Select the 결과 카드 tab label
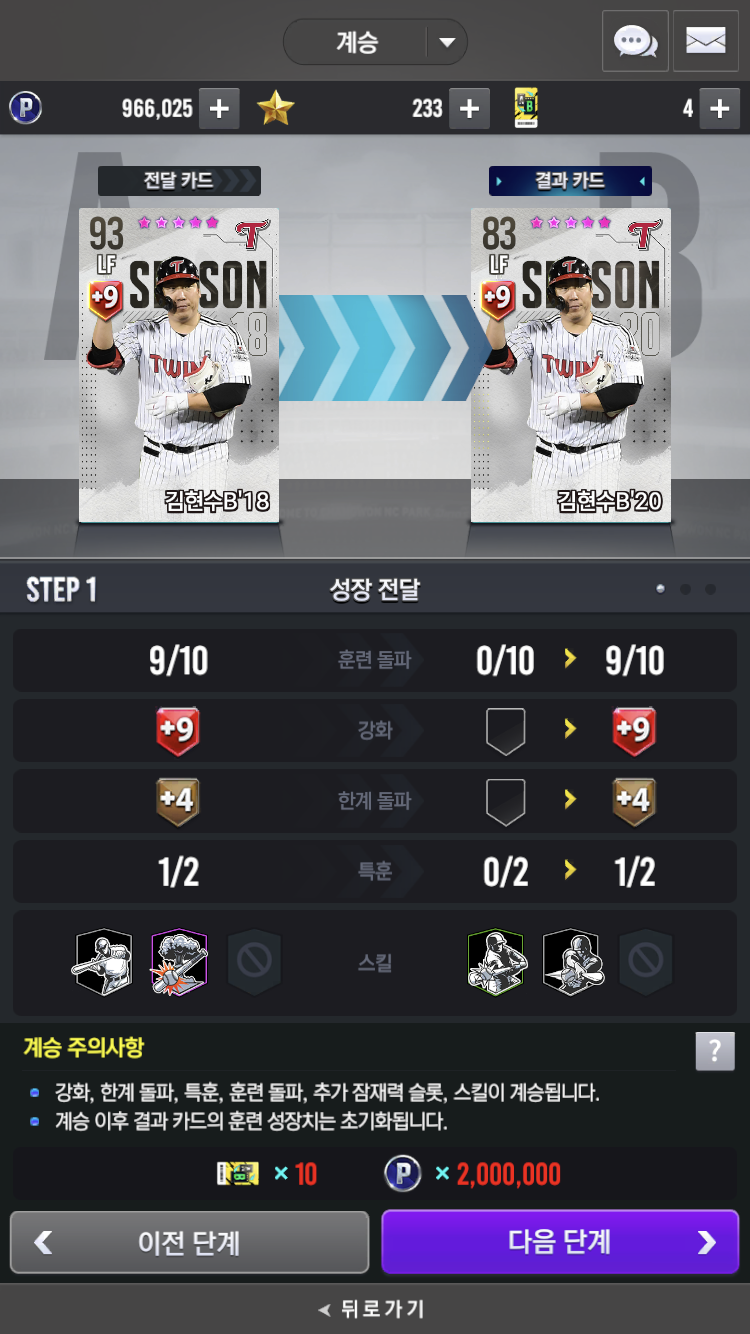 570,181
